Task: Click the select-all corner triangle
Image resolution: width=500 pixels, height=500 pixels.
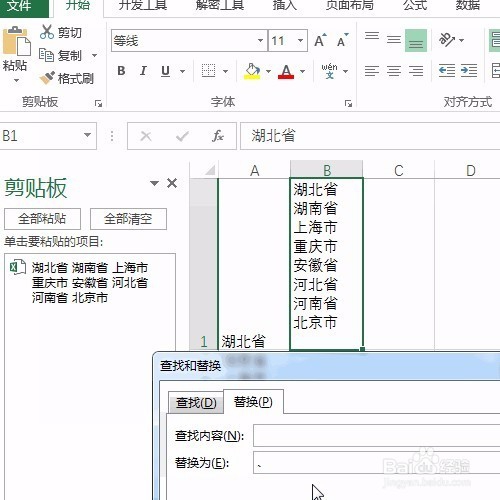Action: point(210,170)
